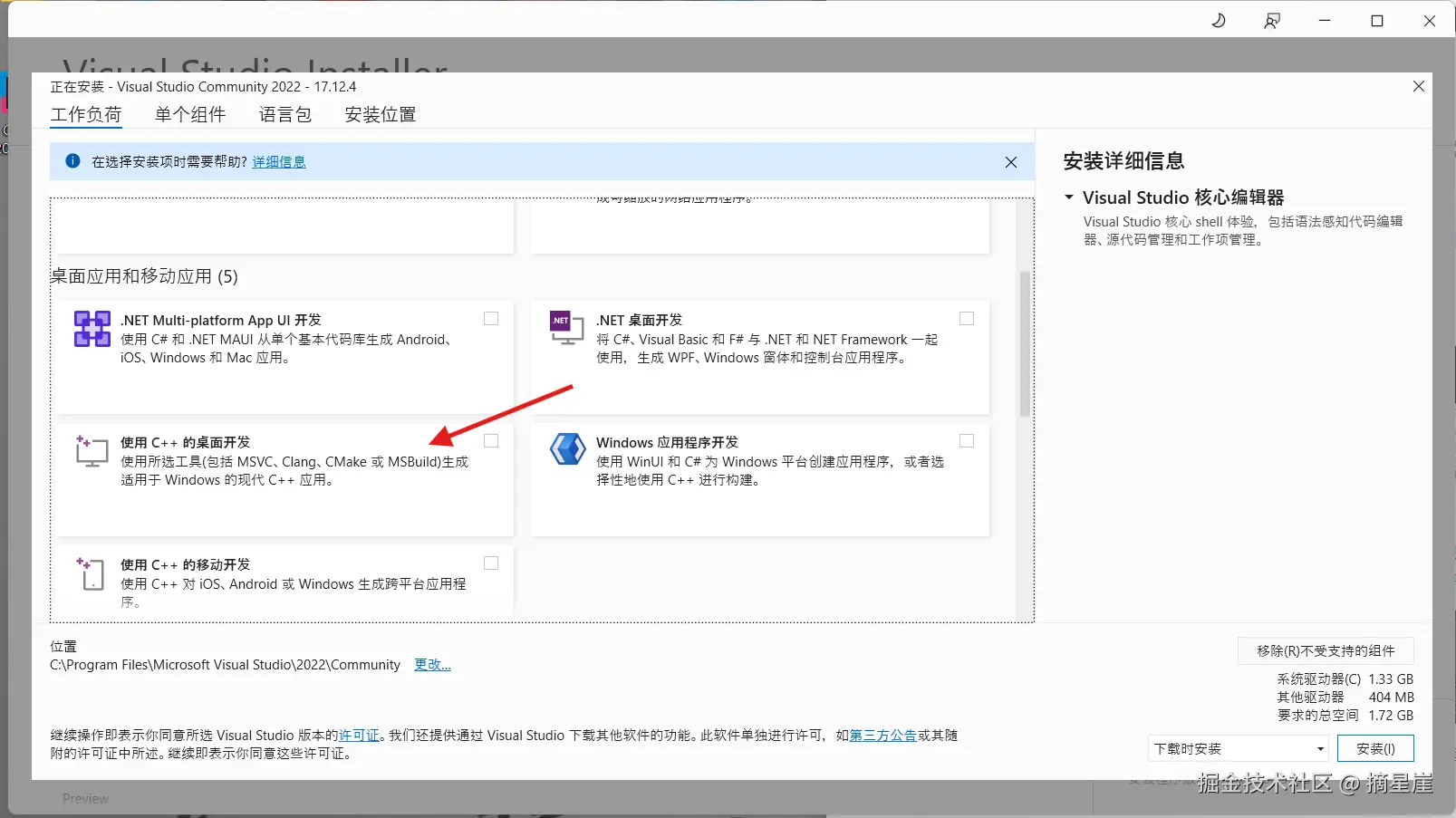This screenshot has width=1456, height=818.
Task: Collapse Visual Studio 核心编辑器 section
Action: click(x=1069, y=197)
